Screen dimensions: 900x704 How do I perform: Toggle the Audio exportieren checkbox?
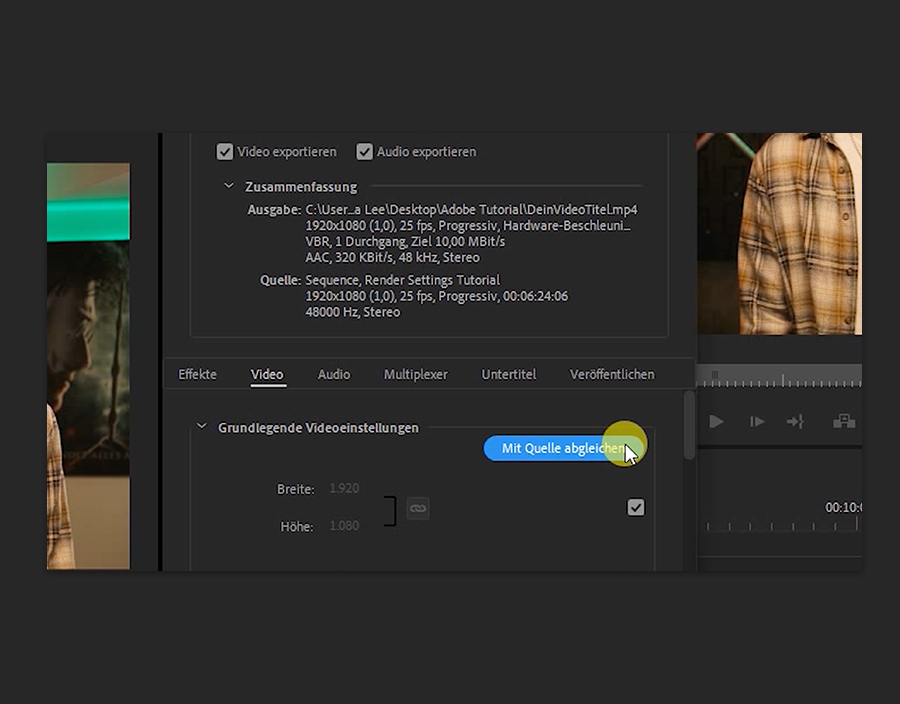point(365,152)
